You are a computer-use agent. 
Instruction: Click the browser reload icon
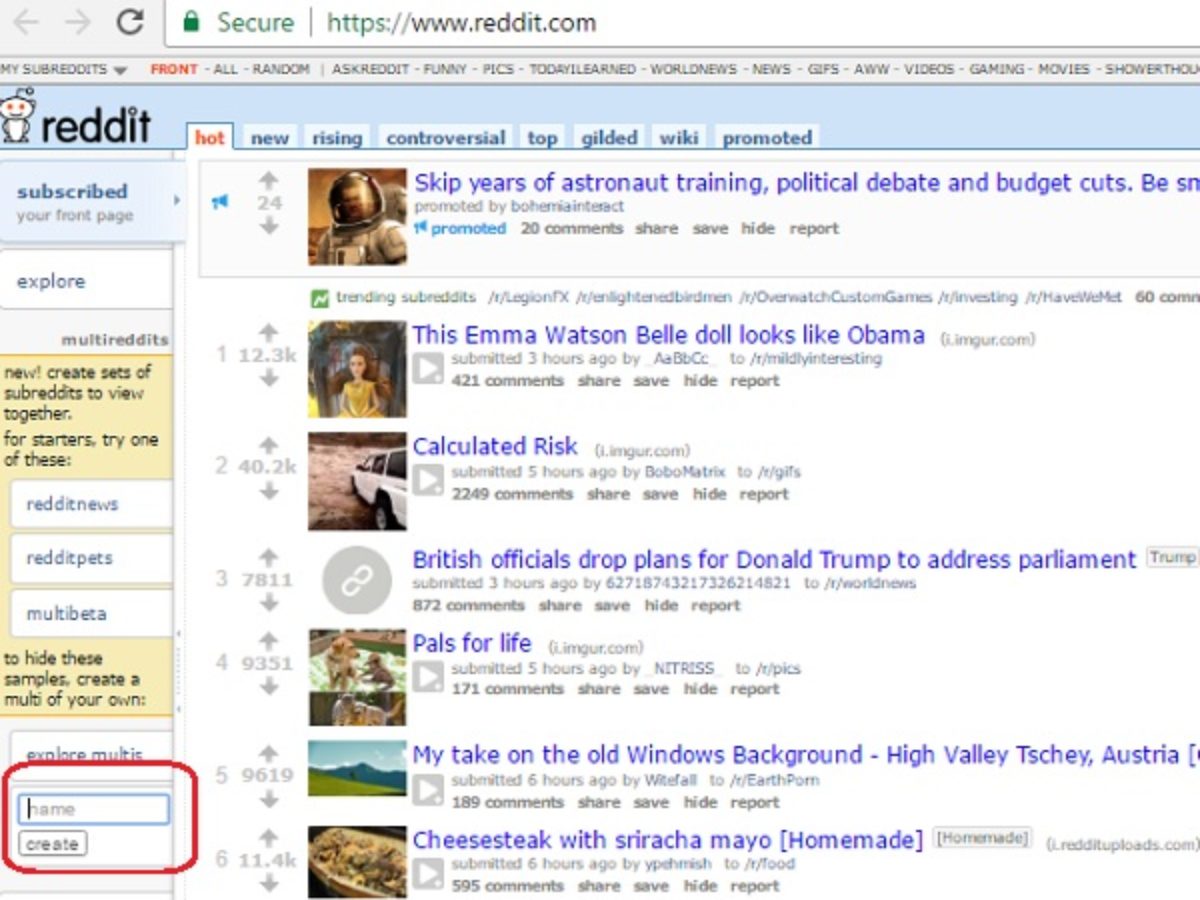pyautogui.click(x=130, y=21)
